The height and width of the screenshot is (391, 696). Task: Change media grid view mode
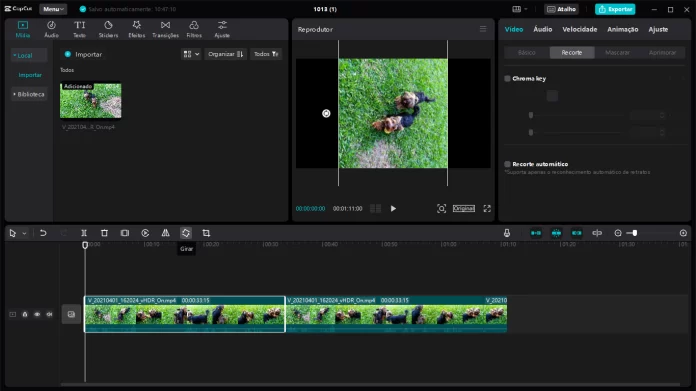[191, 54]
